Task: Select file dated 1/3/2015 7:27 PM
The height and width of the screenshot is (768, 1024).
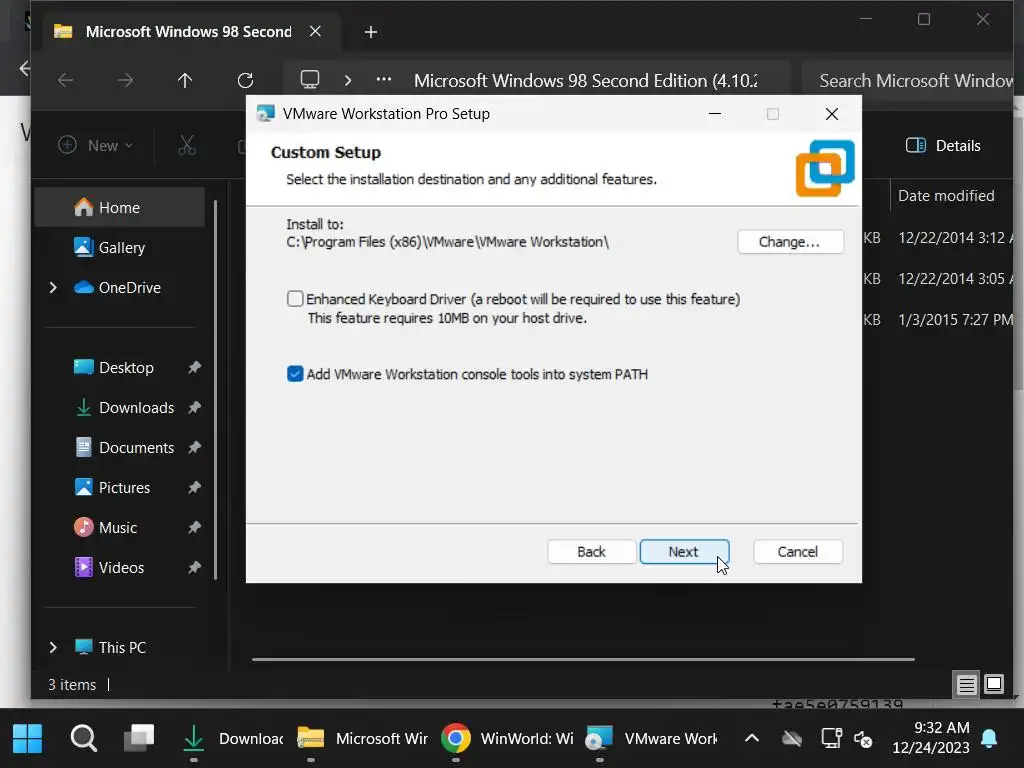Action: tap(955, 320)
